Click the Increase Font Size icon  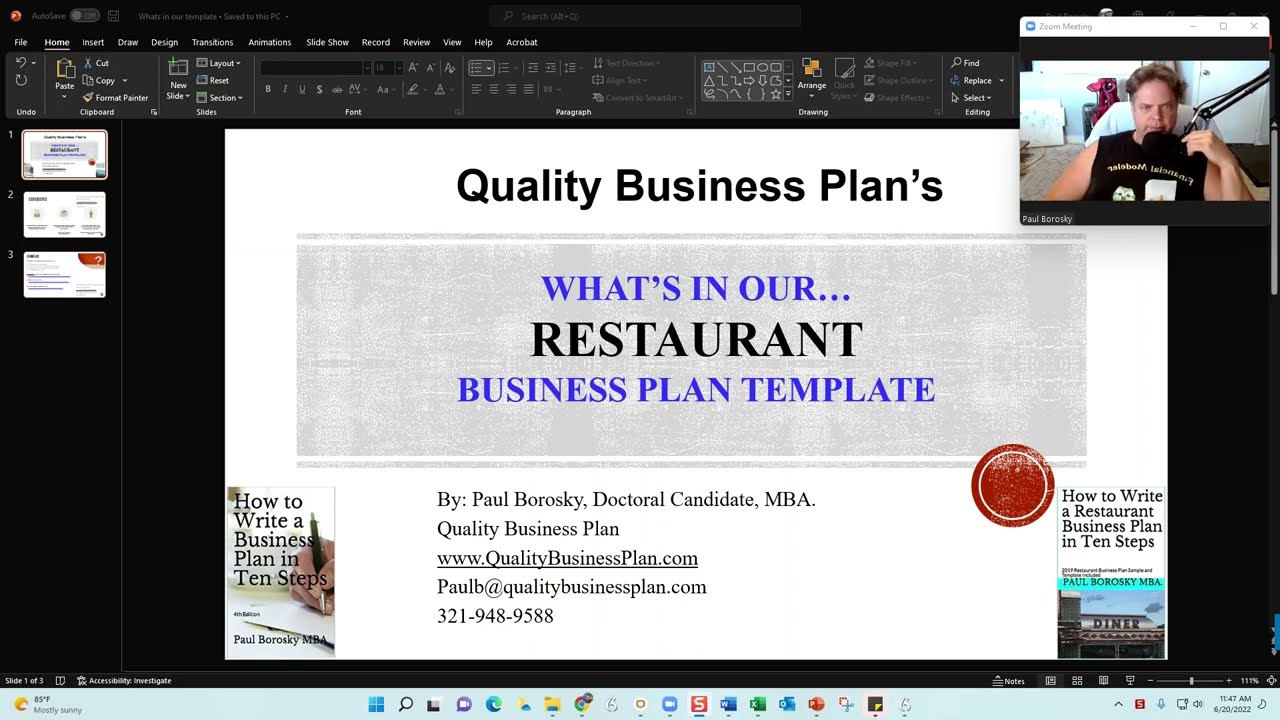[x=413, y=67]
